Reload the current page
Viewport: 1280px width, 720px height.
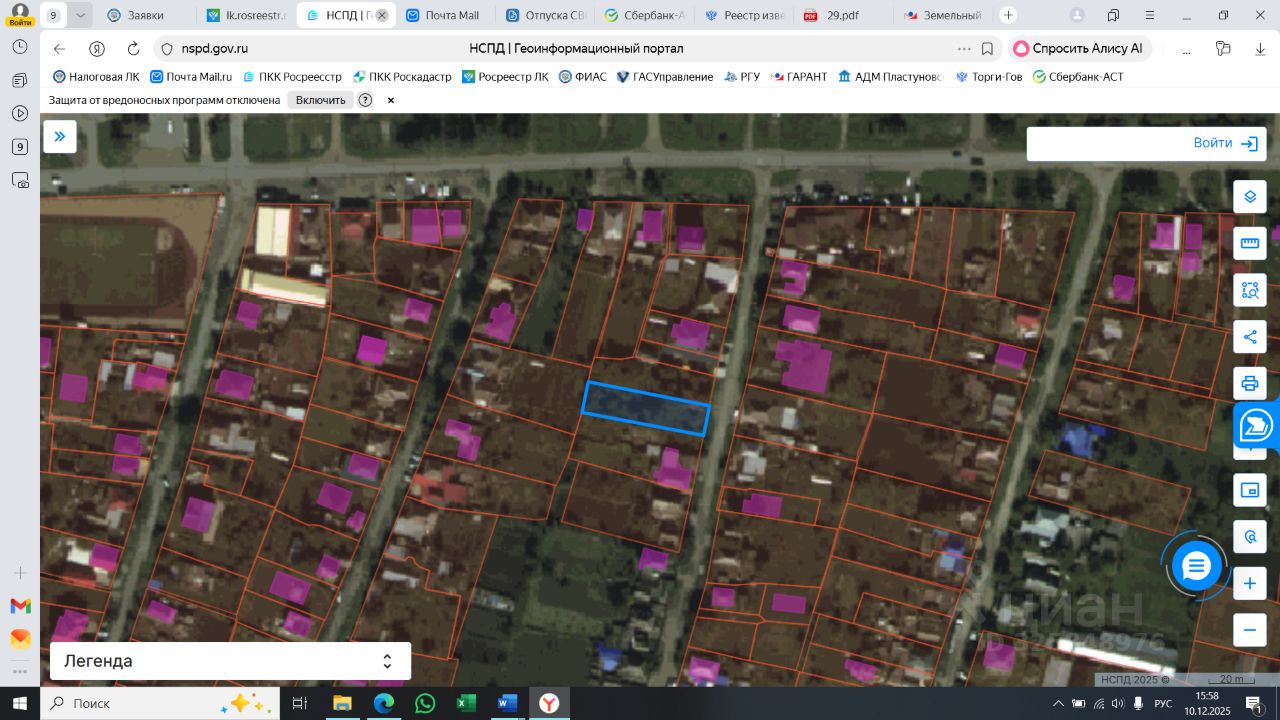click(133, 49)
